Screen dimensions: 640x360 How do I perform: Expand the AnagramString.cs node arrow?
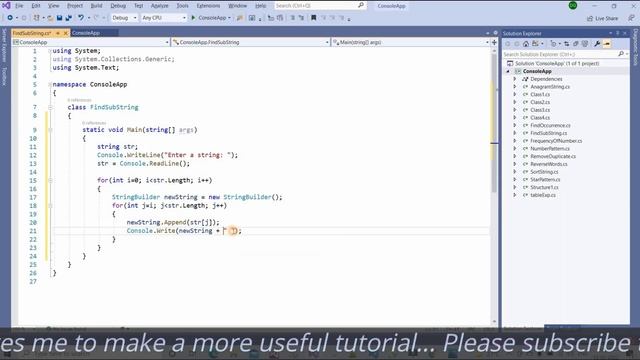coord(515,87)
